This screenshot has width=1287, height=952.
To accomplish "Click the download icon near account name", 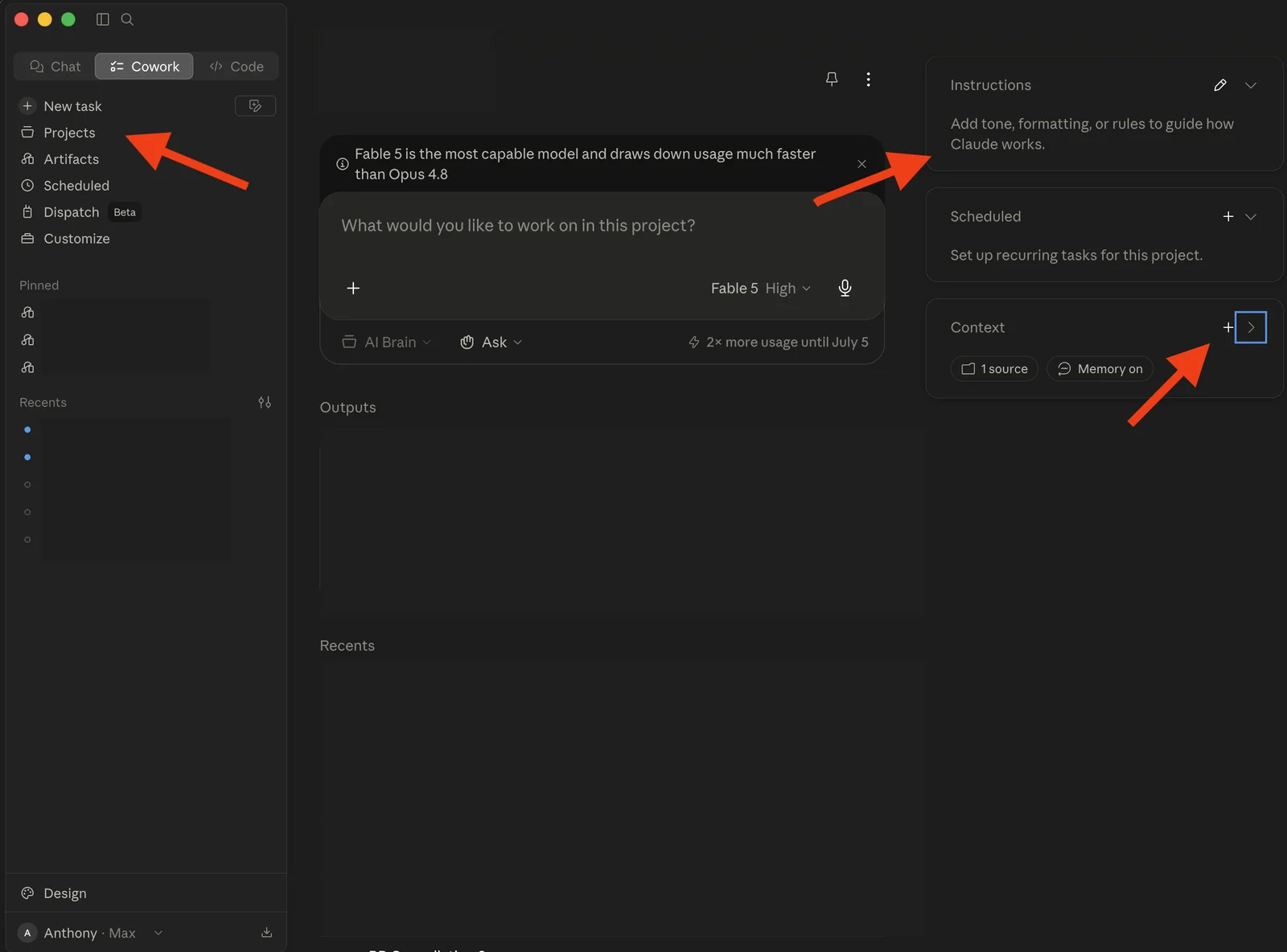I will [x=266, y=933].
